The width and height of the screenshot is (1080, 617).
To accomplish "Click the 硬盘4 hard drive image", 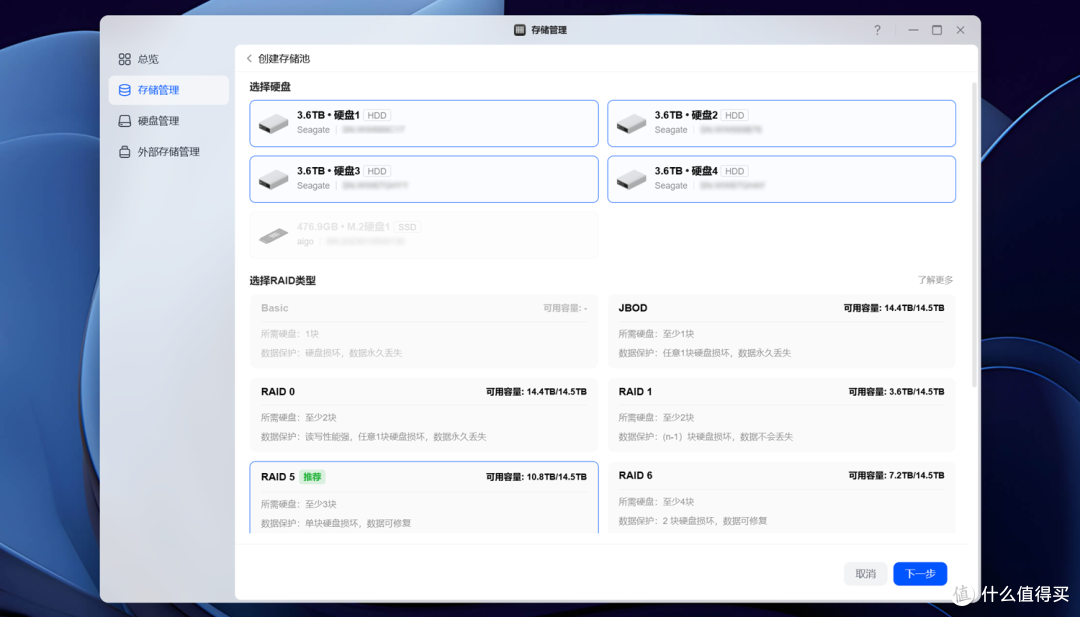I will pyautogui.click(x=631, y=180).
